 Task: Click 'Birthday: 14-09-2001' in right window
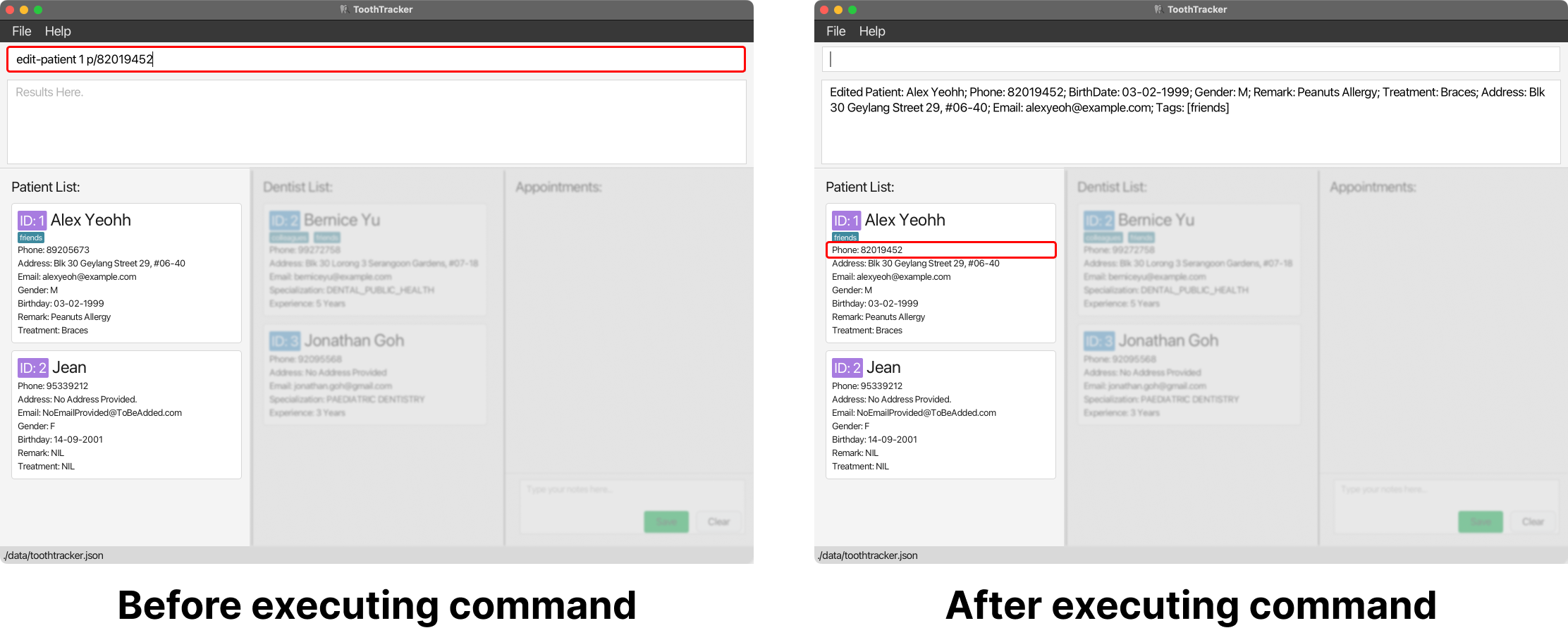(875, 439)
